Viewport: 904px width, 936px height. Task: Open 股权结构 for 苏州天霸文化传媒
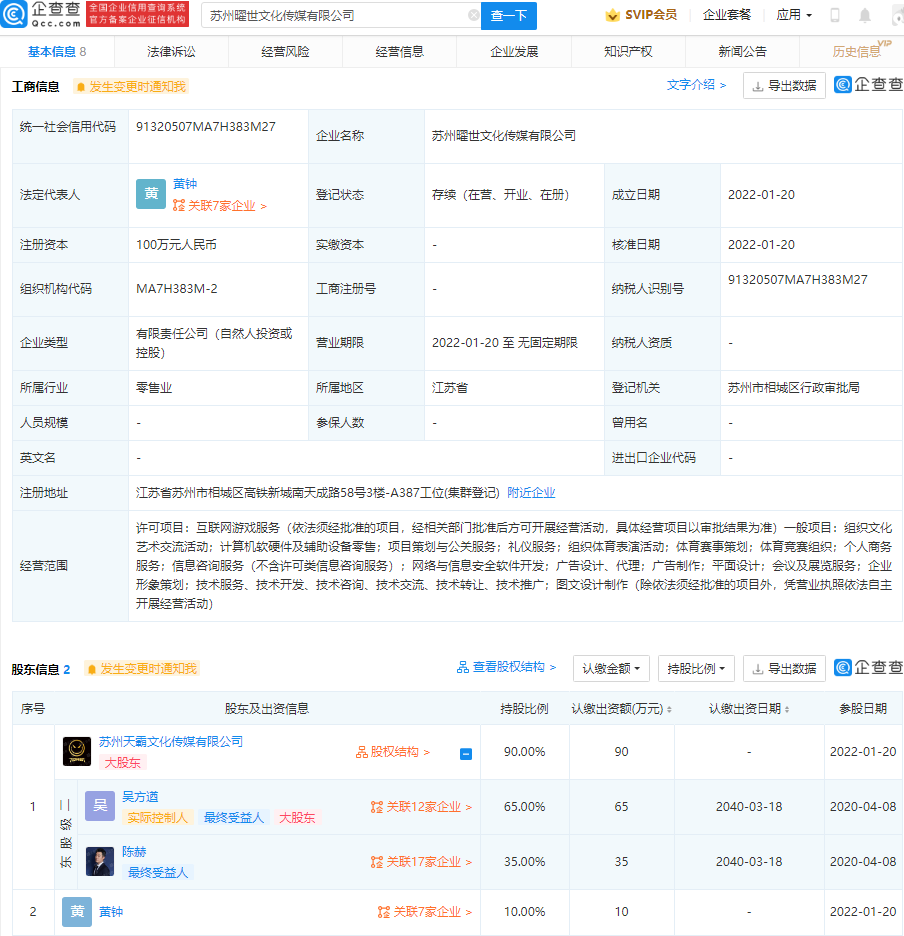pyautogui.click(x=393, y=752)
